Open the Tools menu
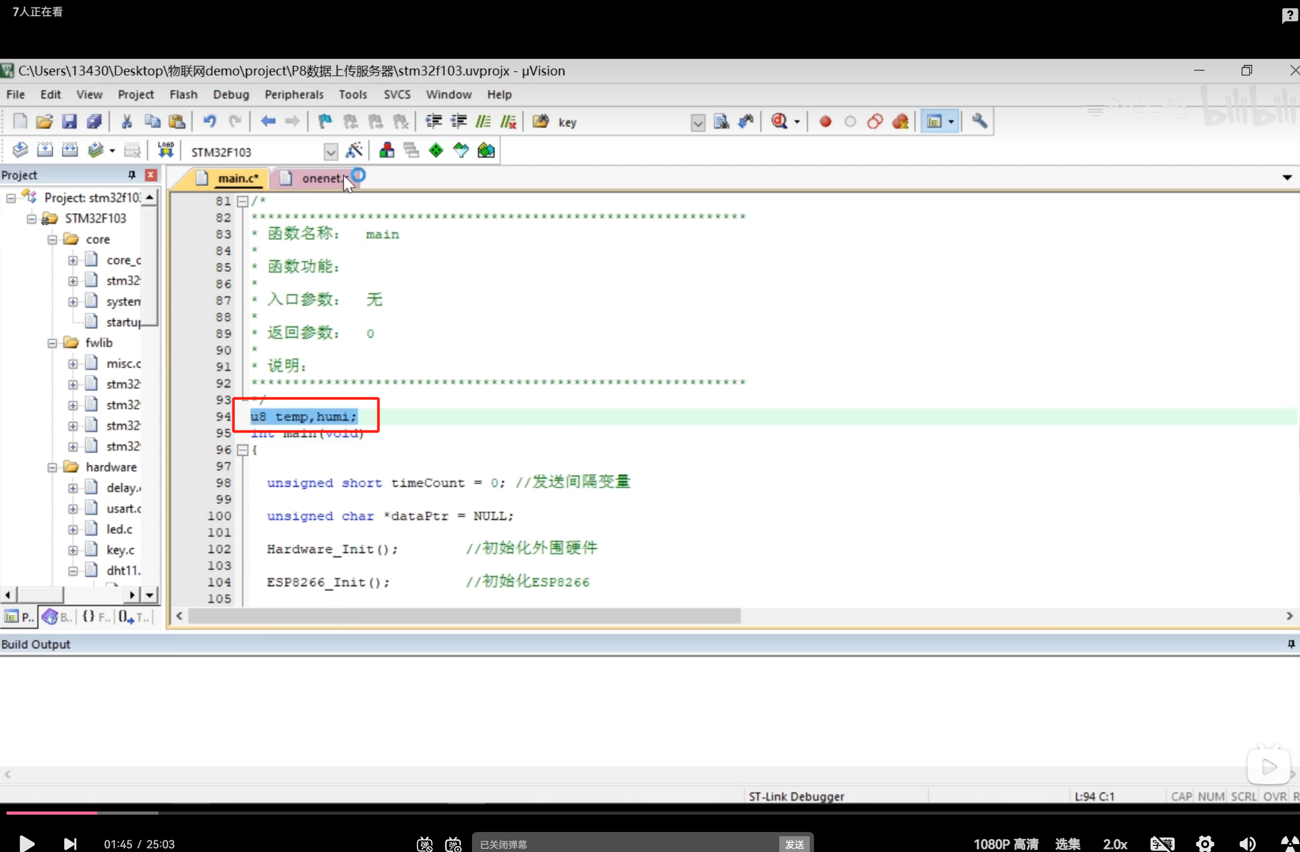Image resolution: width=1300 pixels, height=852 pixels. (x=353, y=94)
